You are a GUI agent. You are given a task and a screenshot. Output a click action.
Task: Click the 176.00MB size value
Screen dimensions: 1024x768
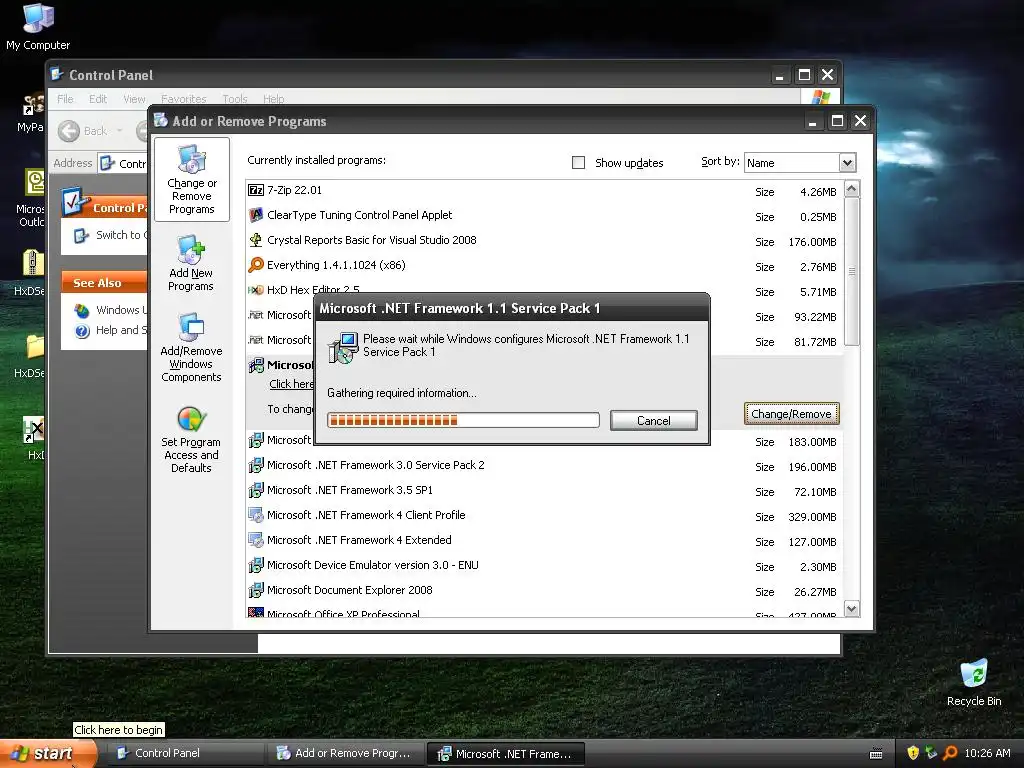point(812,242)
